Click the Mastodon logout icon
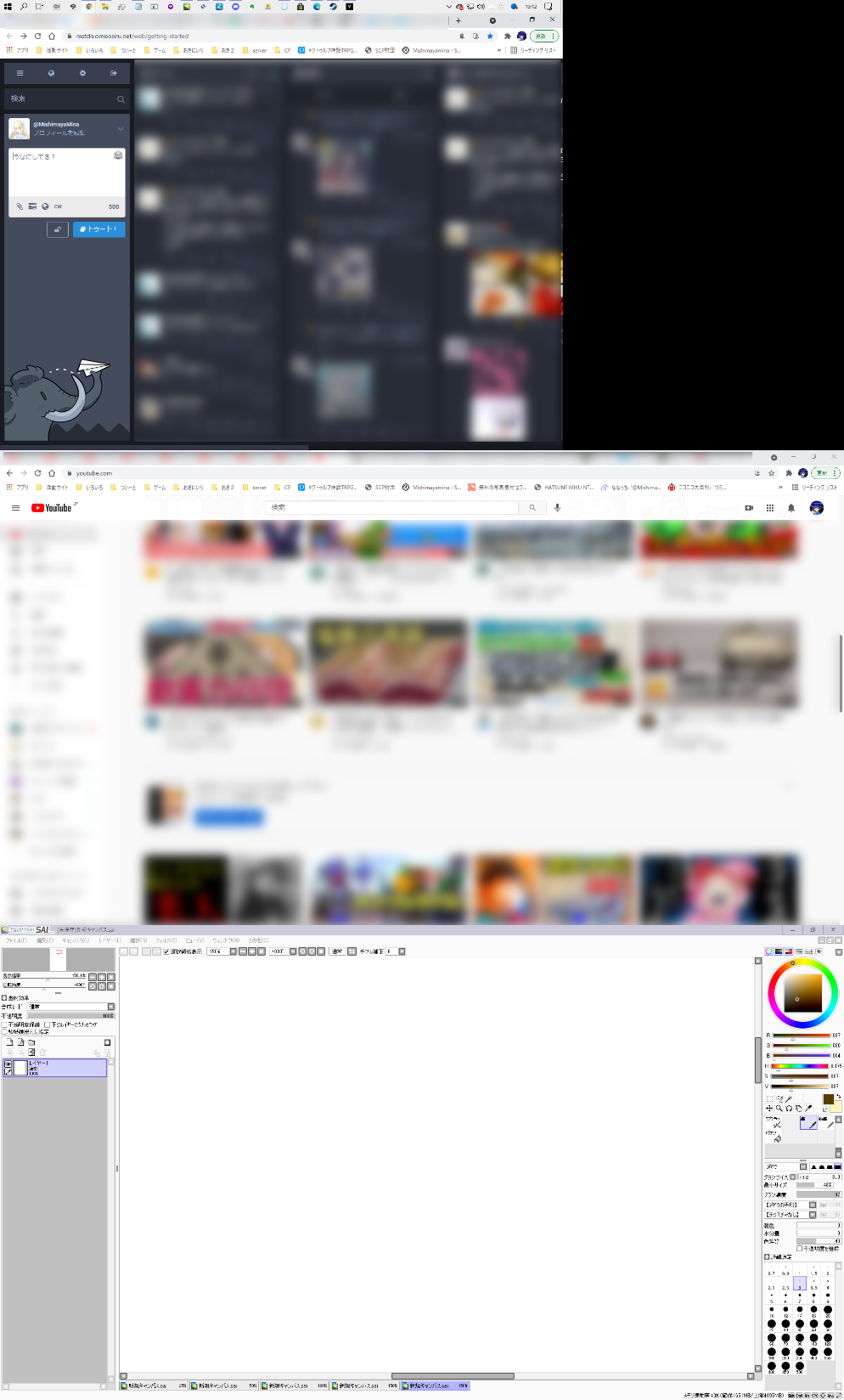 pyautogui.click(x=113, y=73)
